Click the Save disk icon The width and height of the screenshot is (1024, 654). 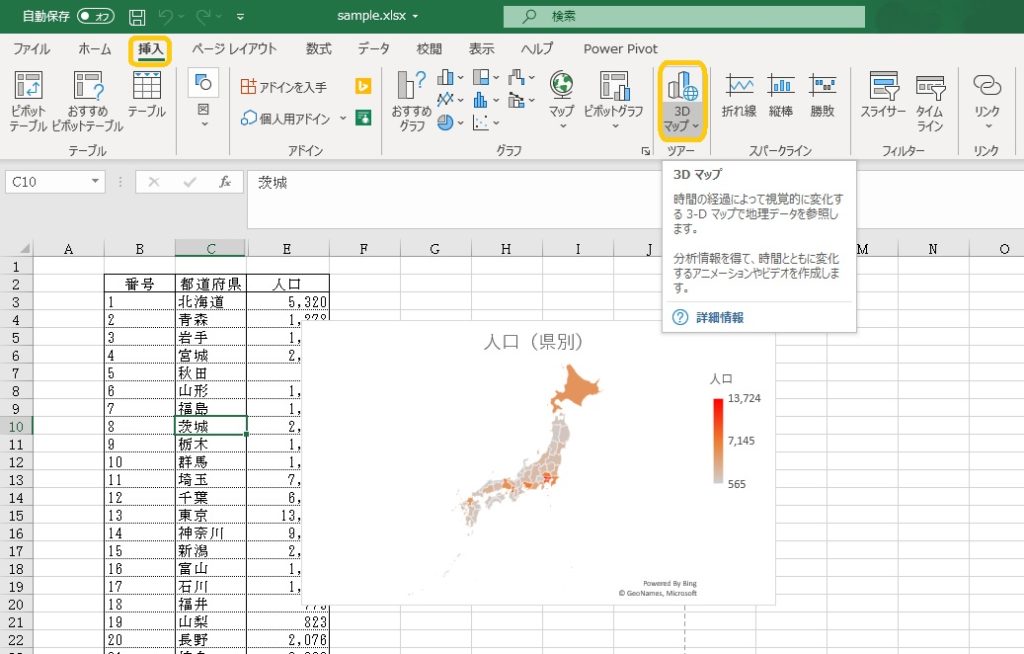coord(137,17)
